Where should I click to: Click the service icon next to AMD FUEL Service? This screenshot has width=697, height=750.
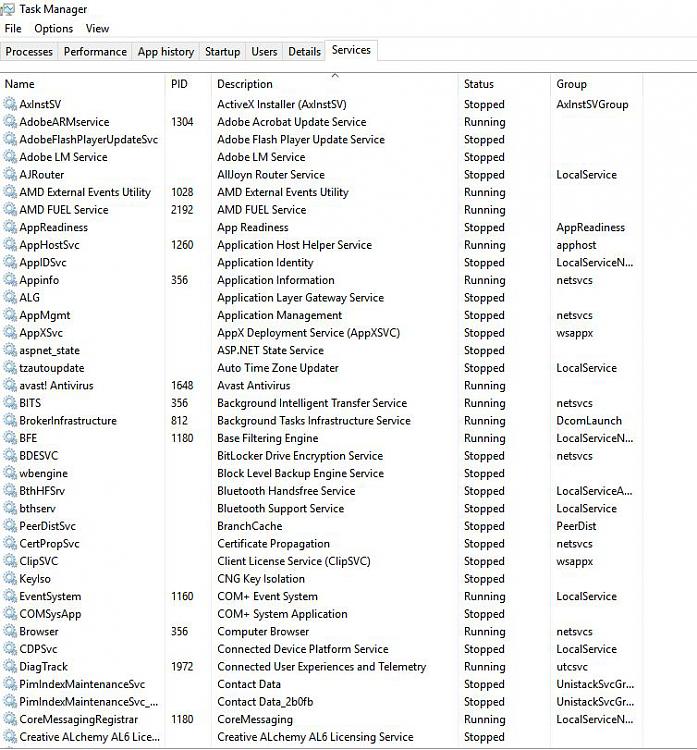point(10,210)
